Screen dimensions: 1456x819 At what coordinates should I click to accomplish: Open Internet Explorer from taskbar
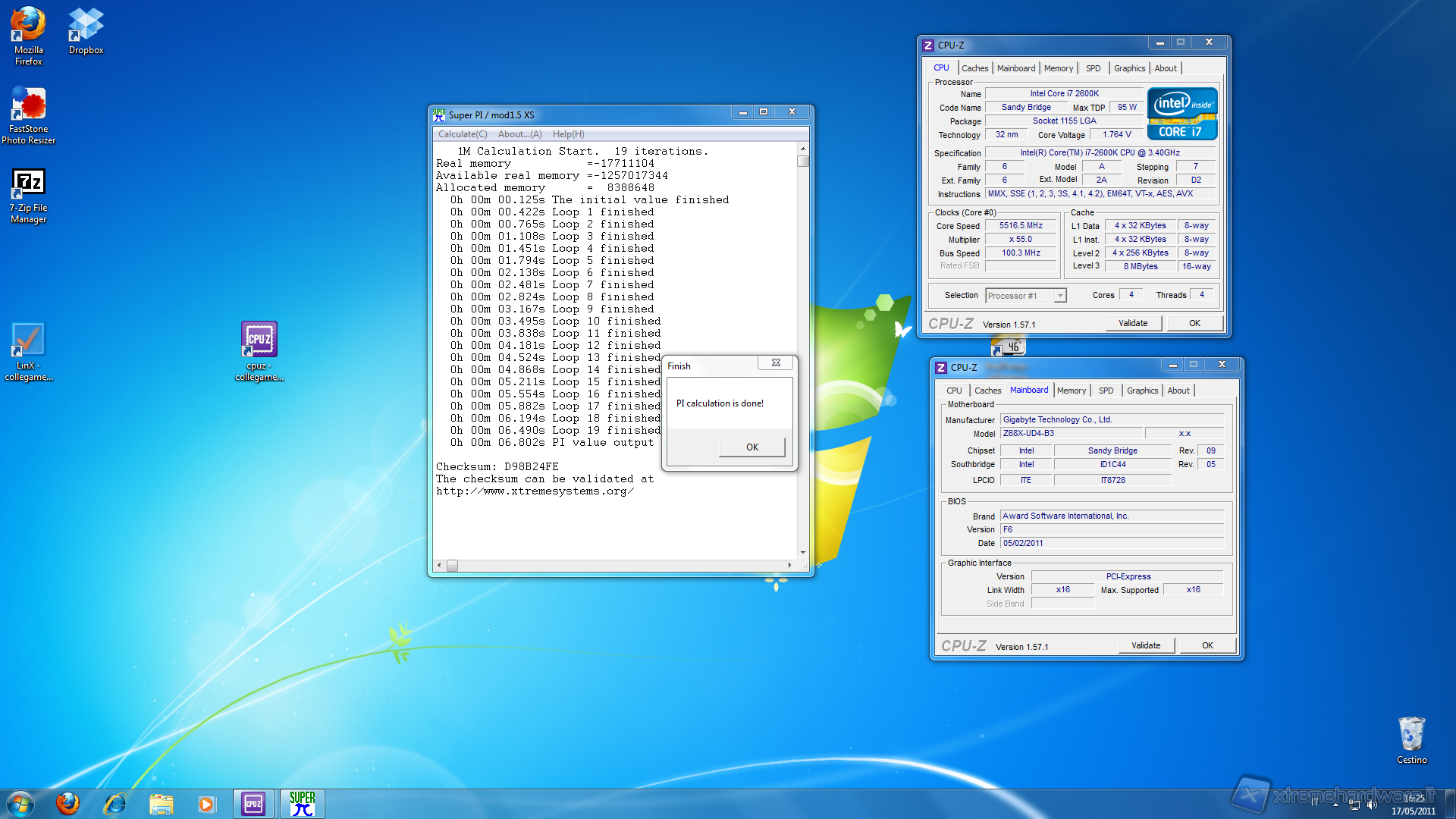115,804
